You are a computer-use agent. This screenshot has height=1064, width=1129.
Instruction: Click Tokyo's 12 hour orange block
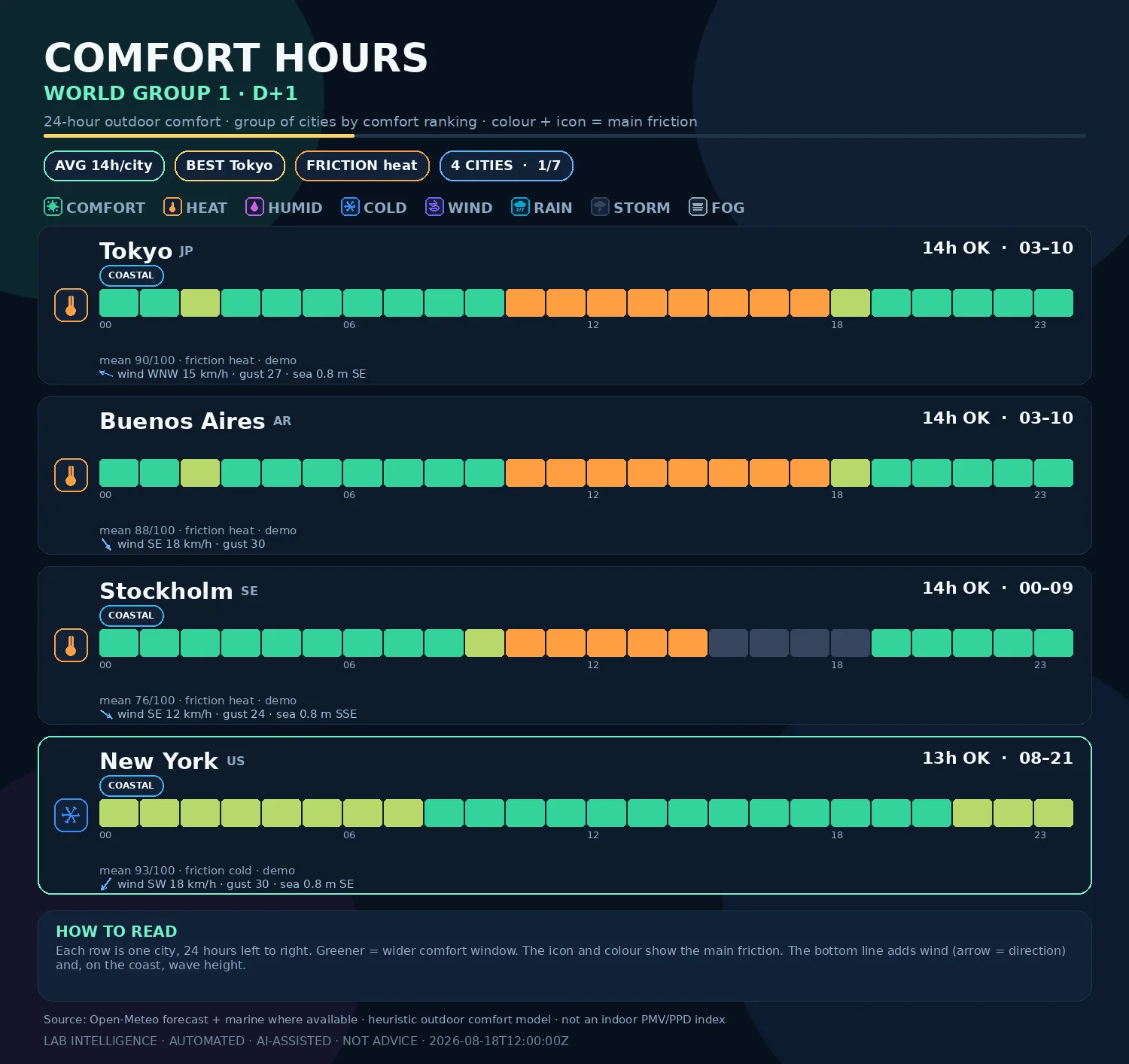607,302
